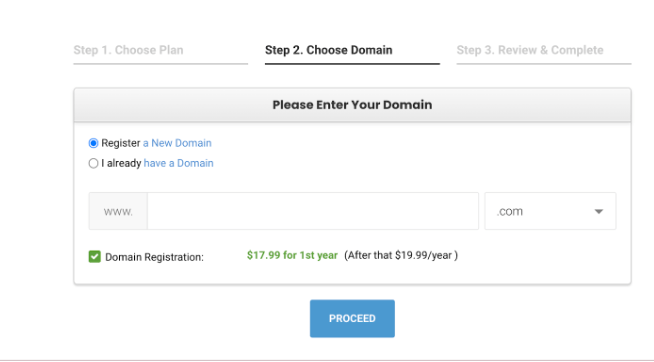Choose the I already have a Domain radio
654x362 pixels.
tap(93, 163)
